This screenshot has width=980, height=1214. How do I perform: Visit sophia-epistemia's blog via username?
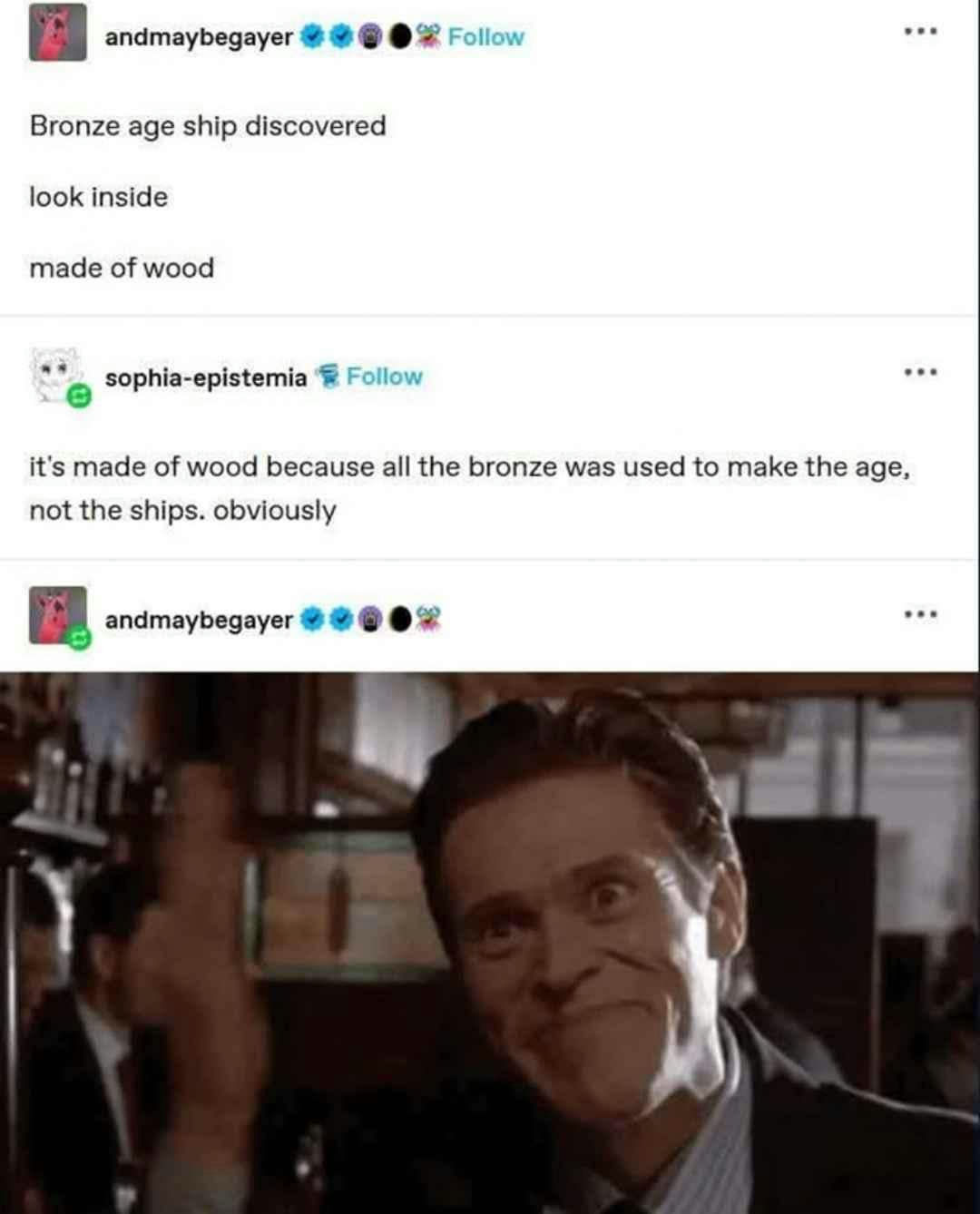pos(206,377)
